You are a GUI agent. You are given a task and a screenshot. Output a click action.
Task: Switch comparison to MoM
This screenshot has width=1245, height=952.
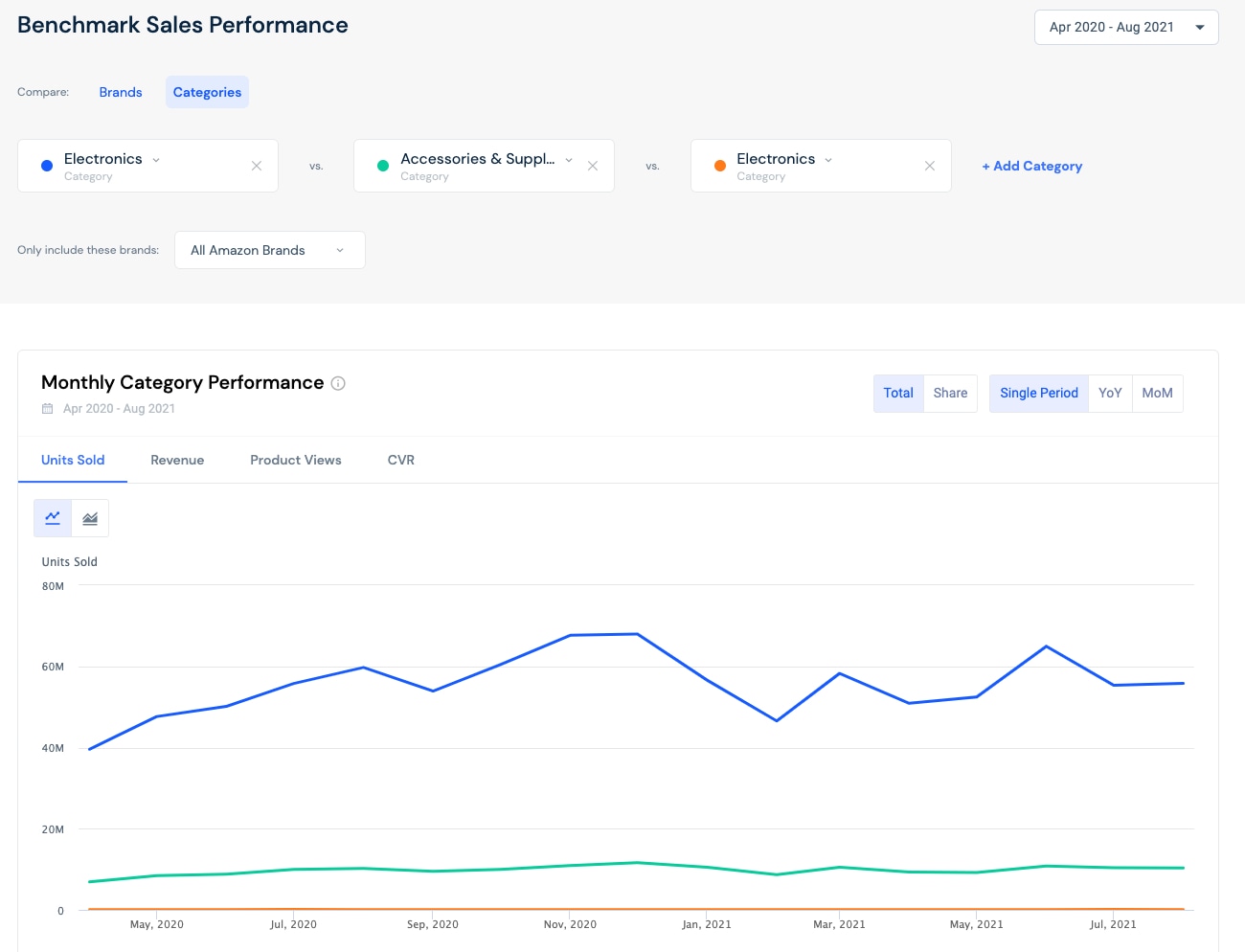(x=1157, y=393)
